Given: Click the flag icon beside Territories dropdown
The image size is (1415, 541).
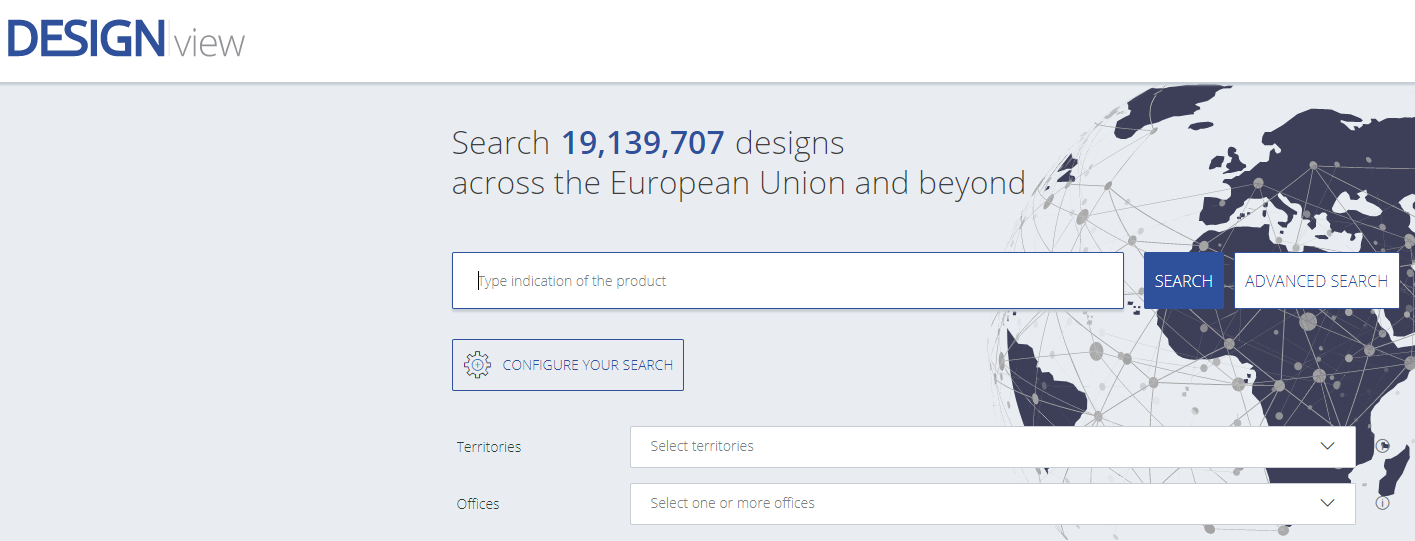Looking at the screenshot, I should (x=1383, y=446).
